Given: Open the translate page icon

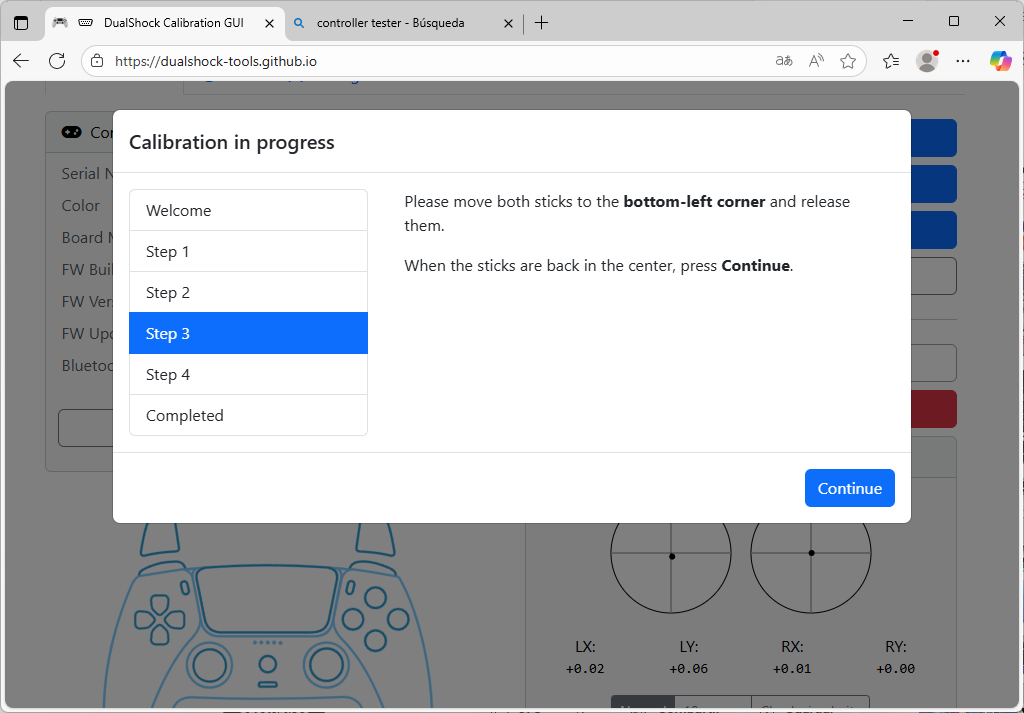Looking at the screenshot, I should 784,61.
